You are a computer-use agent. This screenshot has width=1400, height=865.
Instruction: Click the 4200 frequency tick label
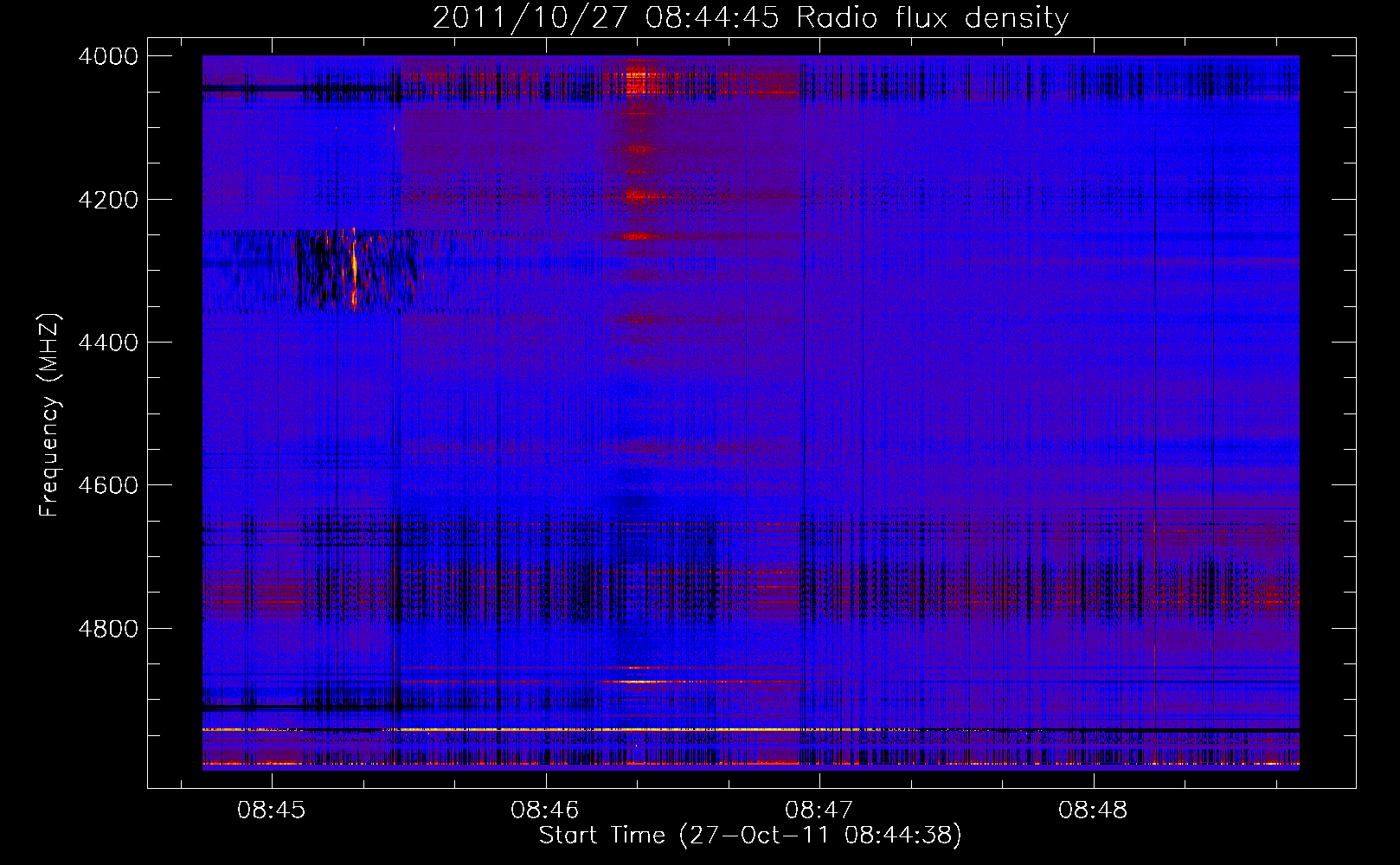108,199
